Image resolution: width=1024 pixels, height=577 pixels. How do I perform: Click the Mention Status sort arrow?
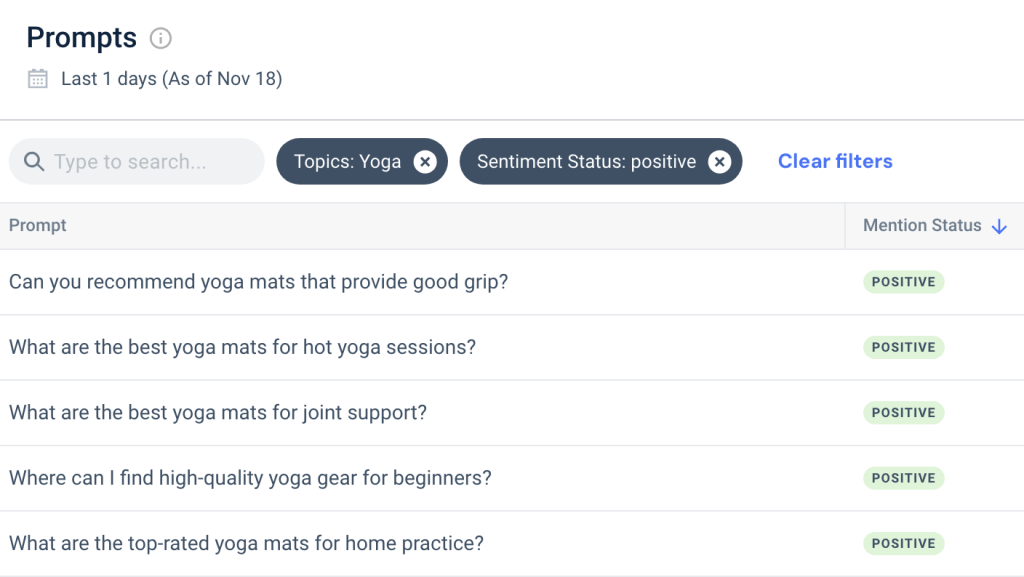pos(998,226)
